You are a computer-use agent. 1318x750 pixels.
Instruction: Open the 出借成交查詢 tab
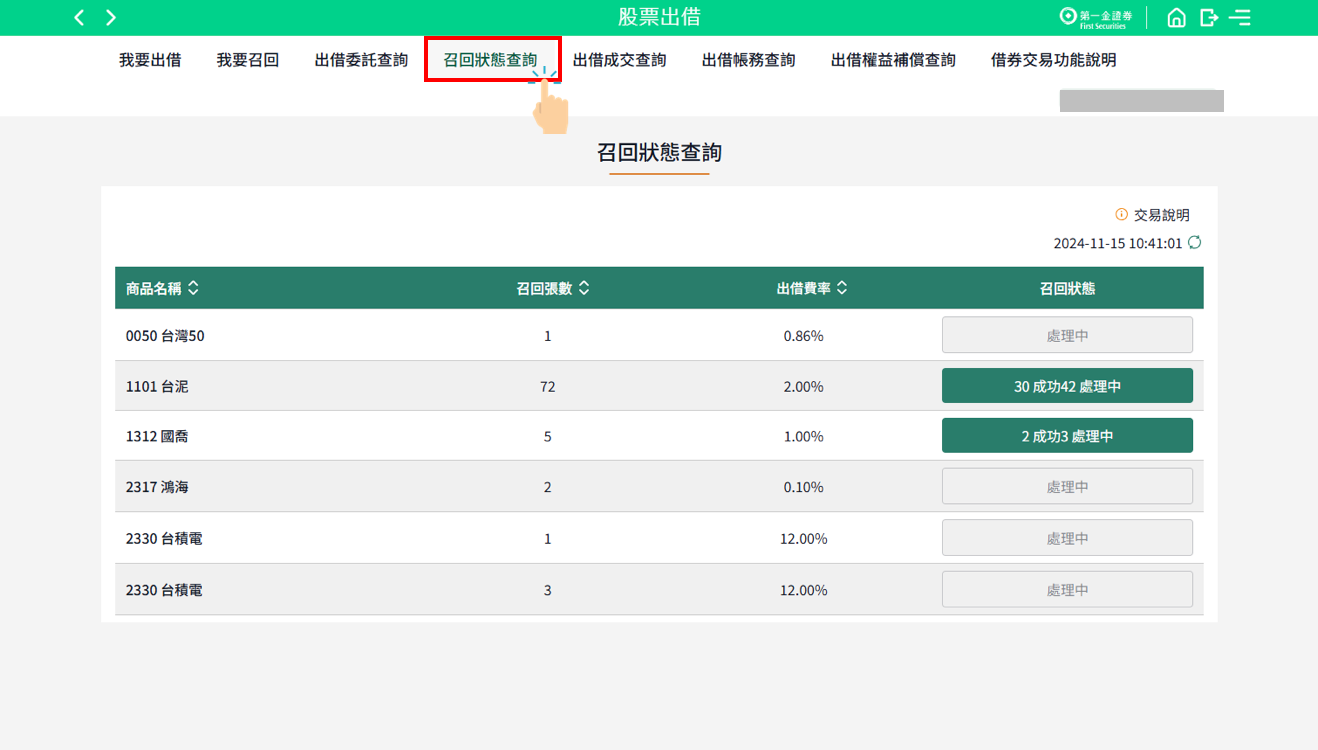(619, 60)
